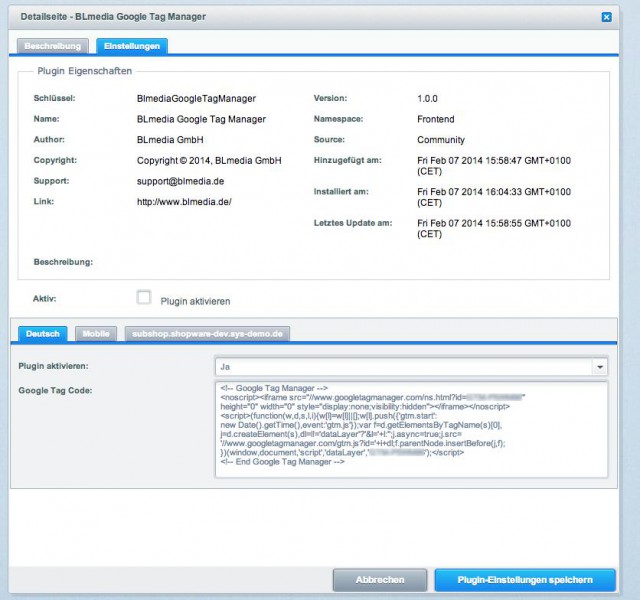Close the BLmedia Google Tag Manager detail window
640x600 pixels.
pos(607,17)
